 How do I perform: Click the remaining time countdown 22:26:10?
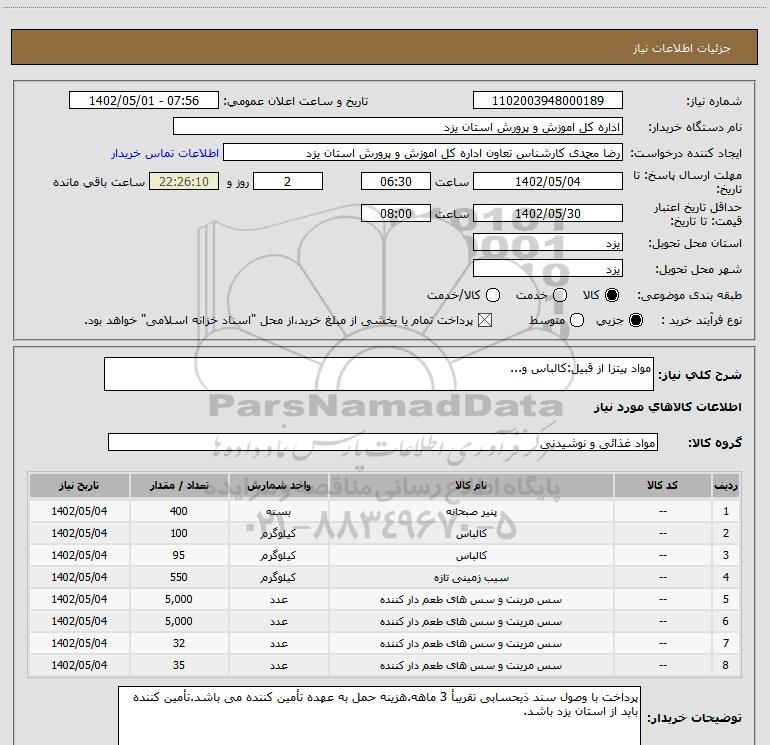[x=184, y=181]
